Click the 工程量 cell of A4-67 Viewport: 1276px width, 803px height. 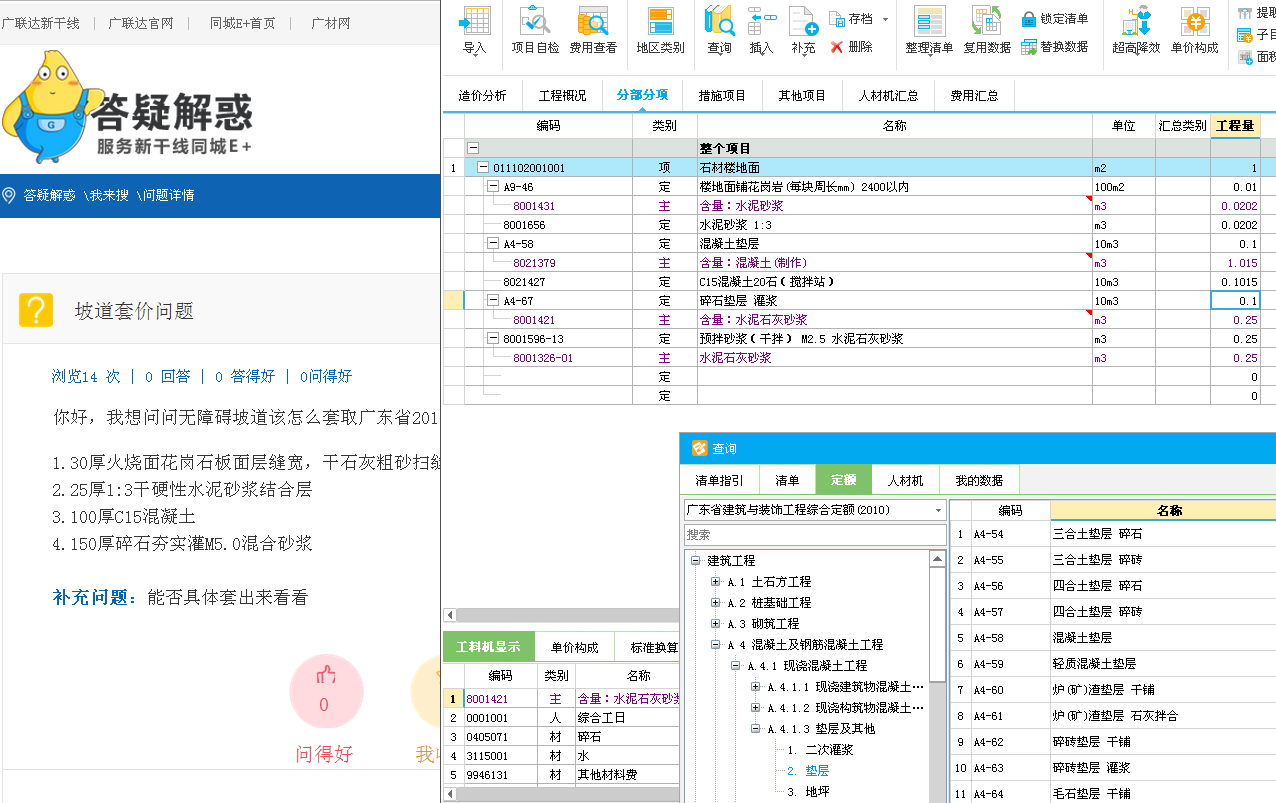coord(1236,301)
